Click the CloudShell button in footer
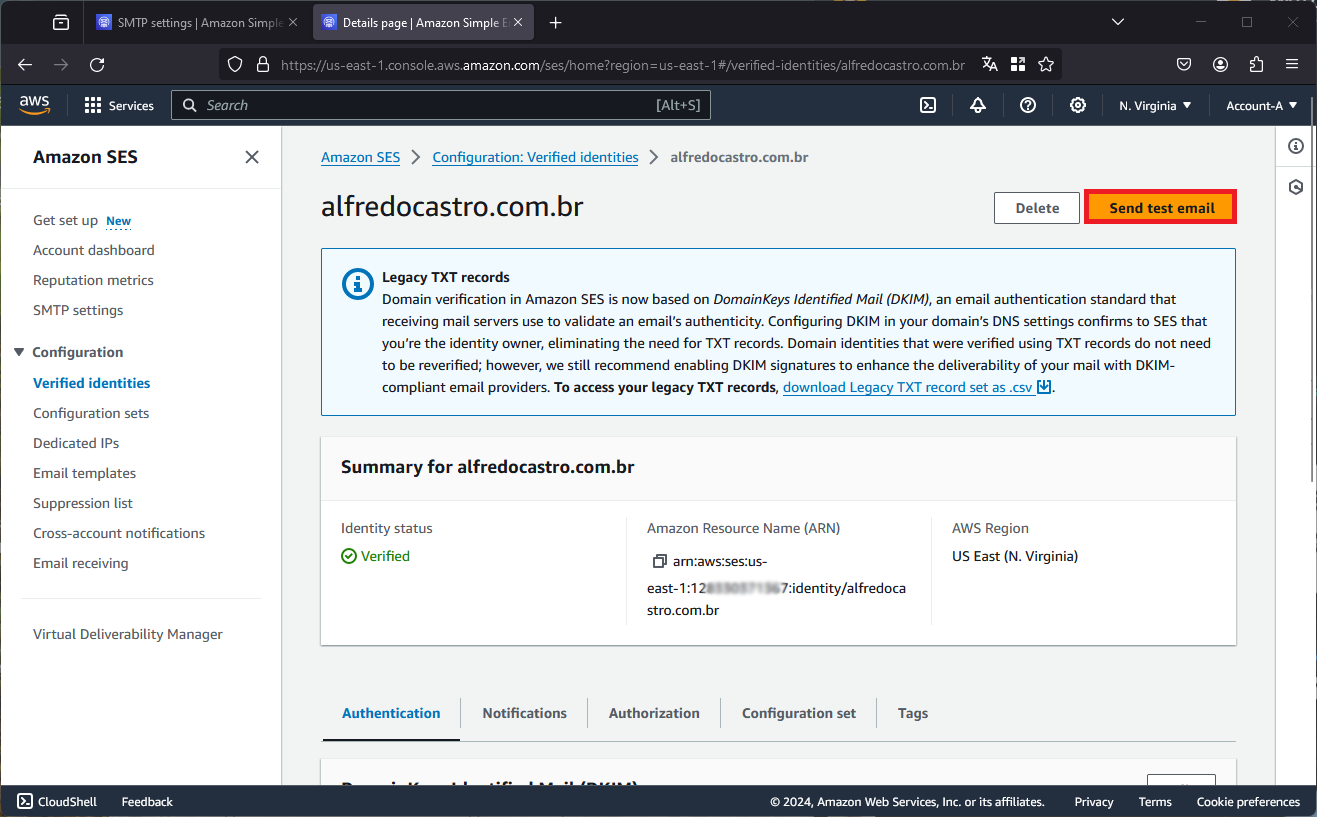This screenshot has height=817, width=1317. click(57, 802)
